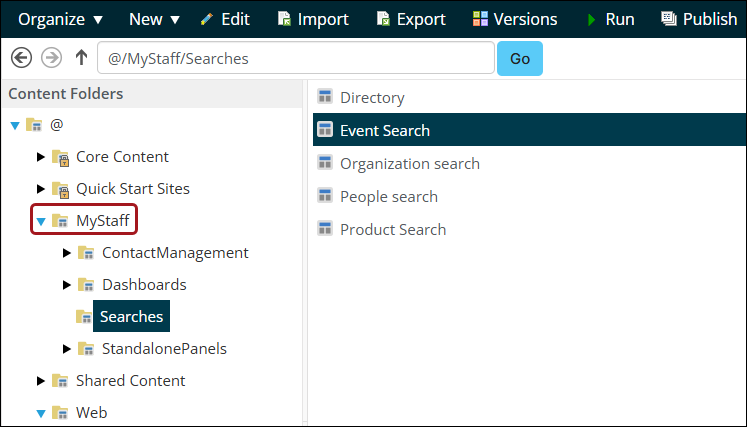Click the Directory content item icon
The width and height of the screenshot is (747, 427).
[x=324, y=97]
